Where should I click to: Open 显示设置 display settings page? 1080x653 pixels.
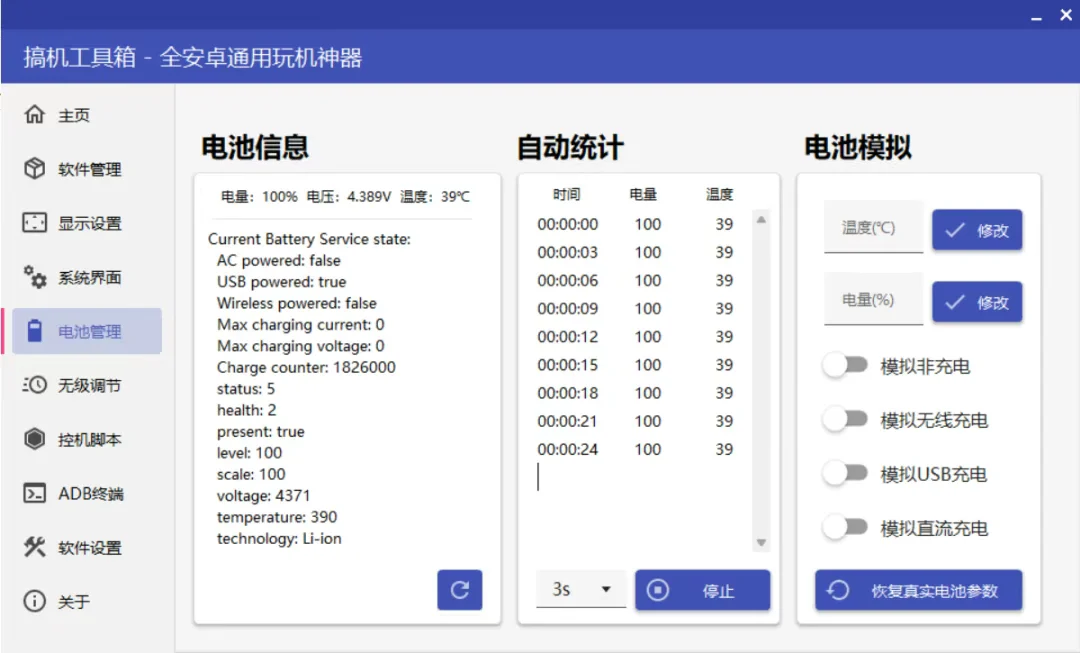[75, 223]
